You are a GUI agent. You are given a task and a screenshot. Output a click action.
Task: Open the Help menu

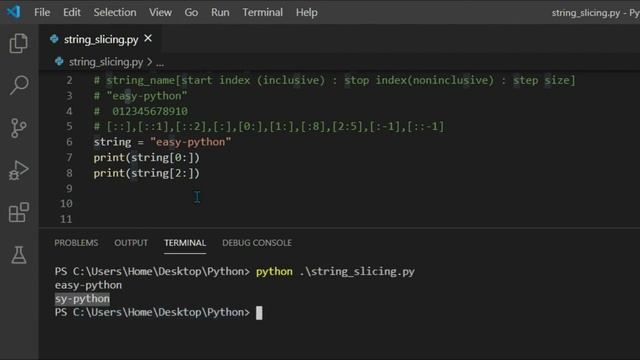click(307, 12)
